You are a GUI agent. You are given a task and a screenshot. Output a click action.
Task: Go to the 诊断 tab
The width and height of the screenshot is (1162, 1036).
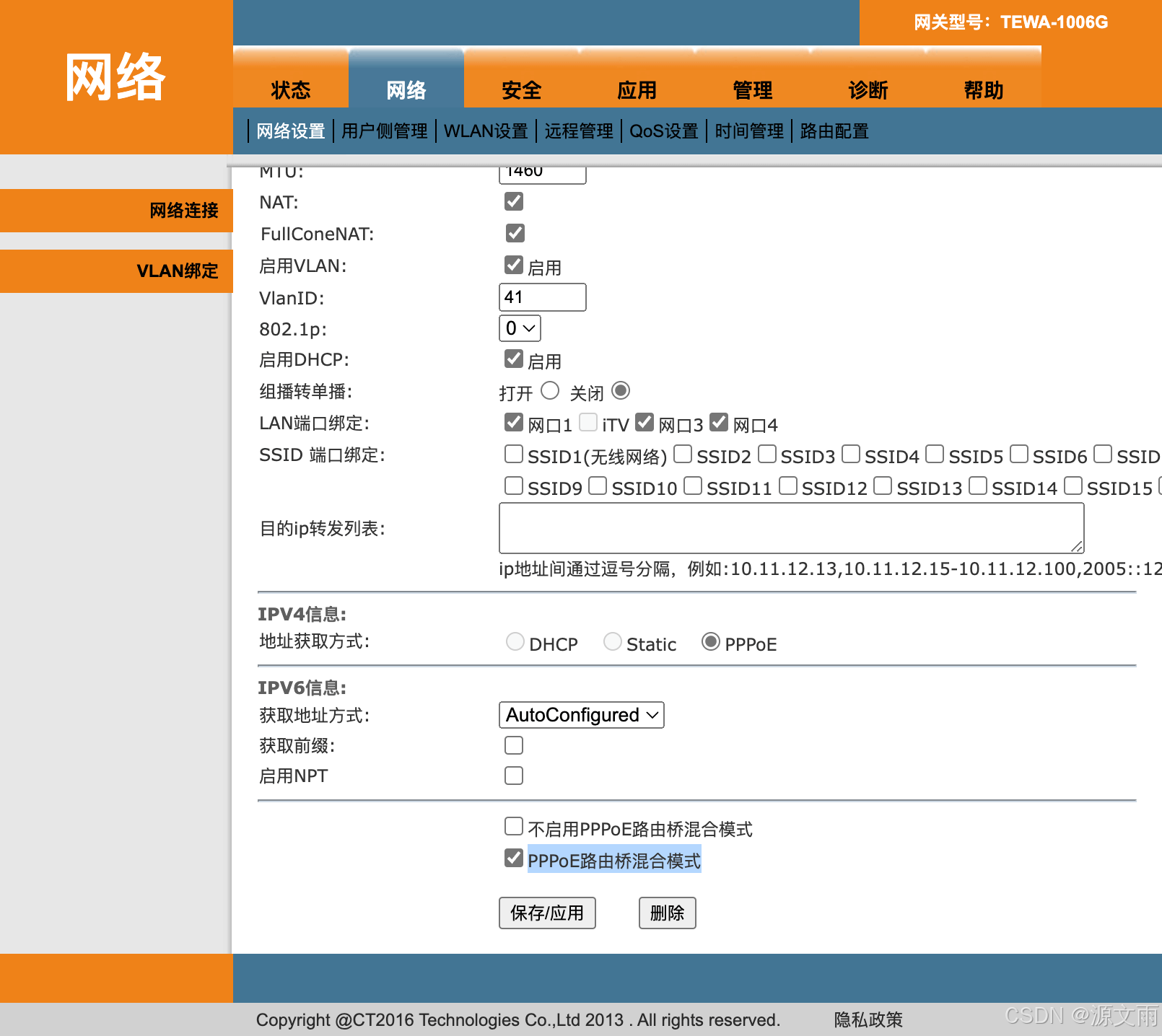[x=868, y=90]
